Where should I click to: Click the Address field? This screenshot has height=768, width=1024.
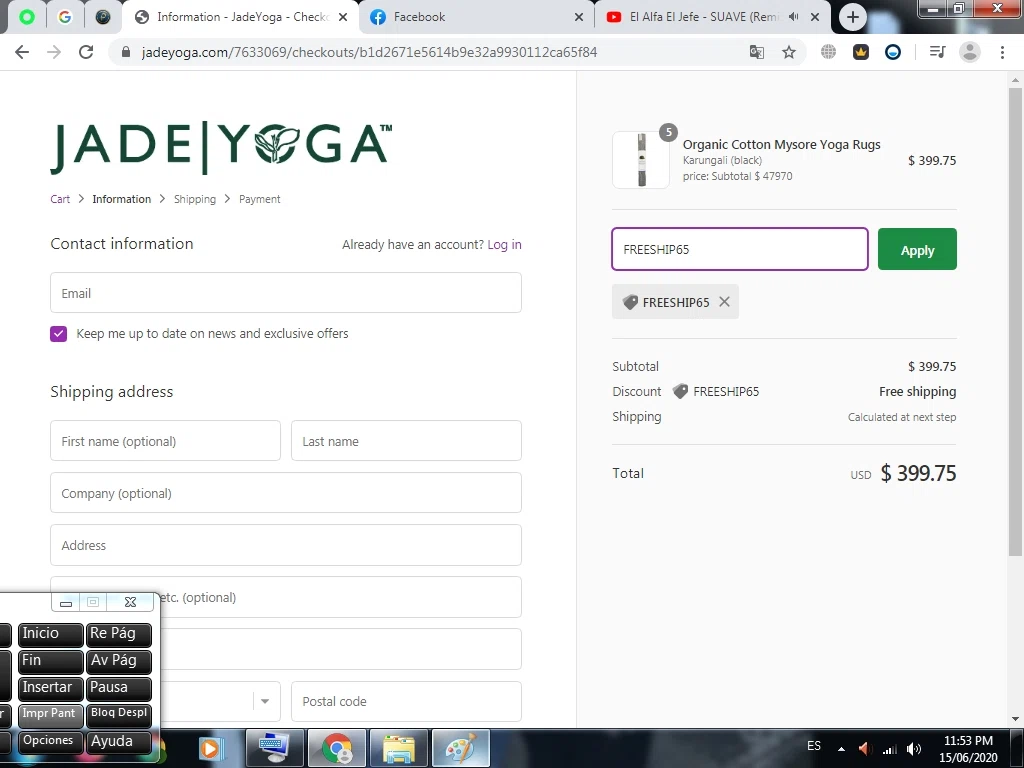tap(286, 545)
